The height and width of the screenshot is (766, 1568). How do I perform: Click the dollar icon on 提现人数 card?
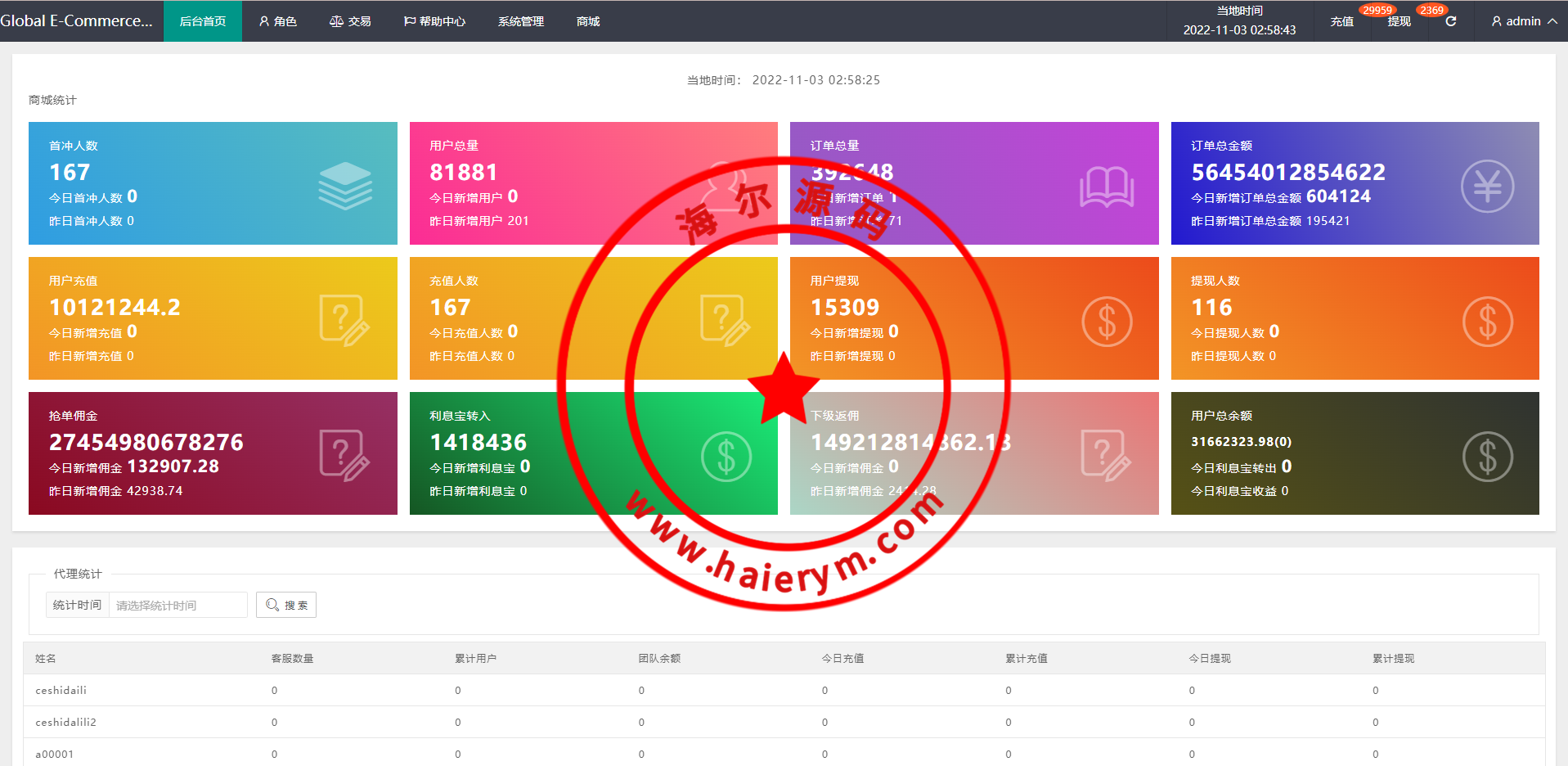(x=1486, y=322)
